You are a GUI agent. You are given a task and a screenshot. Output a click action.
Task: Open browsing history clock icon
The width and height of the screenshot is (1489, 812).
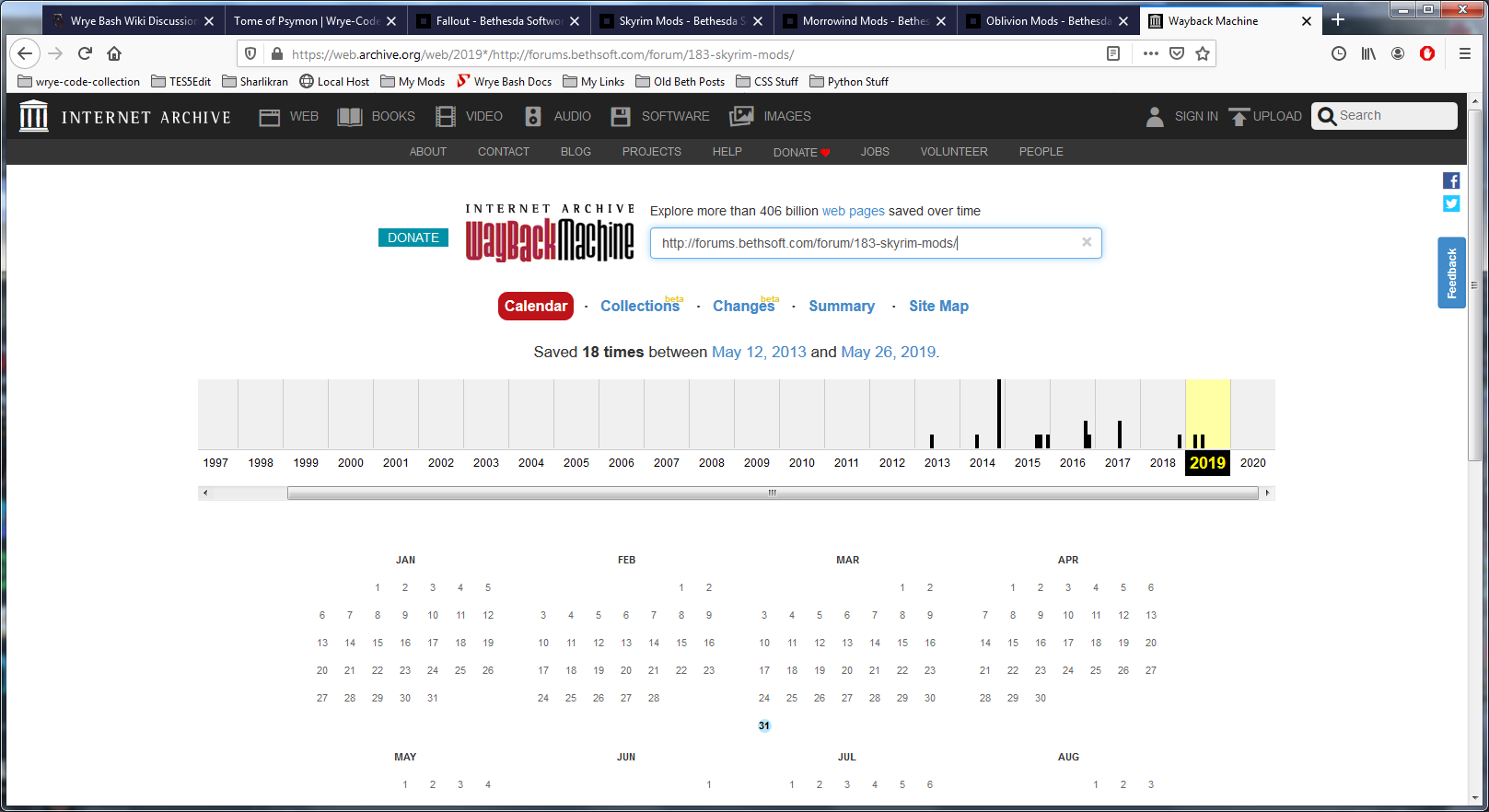coord(1339,53)
